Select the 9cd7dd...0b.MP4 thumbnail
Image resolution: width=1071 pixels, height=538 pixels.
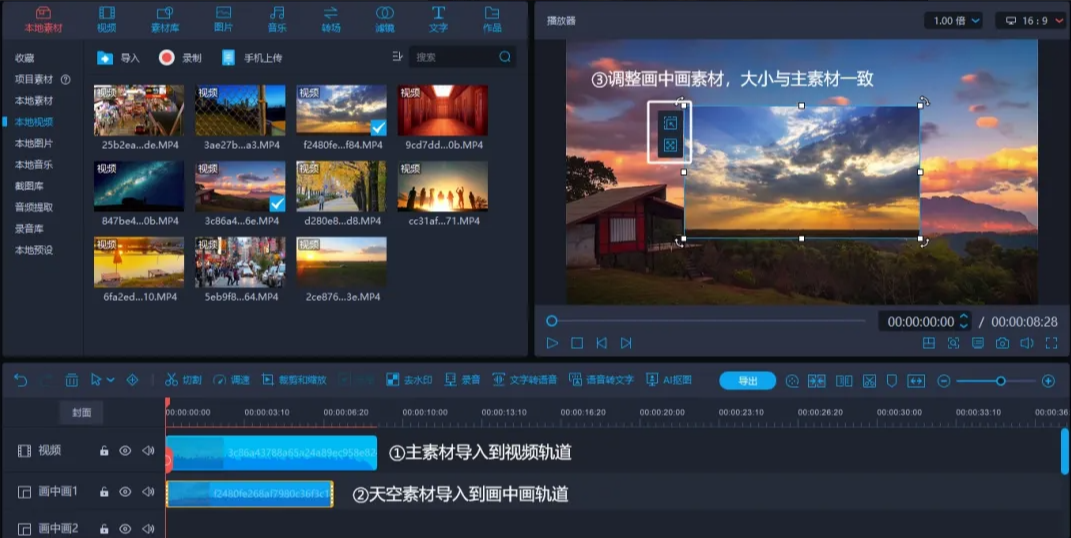click(x=443, y=110)
